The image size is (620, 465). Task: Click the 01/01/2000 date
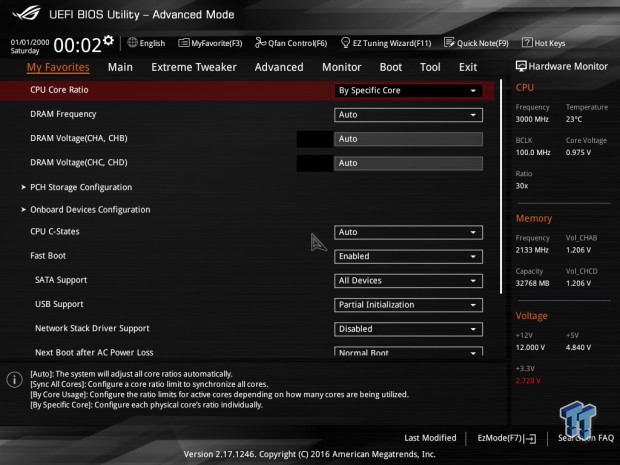tap(30, 42)
